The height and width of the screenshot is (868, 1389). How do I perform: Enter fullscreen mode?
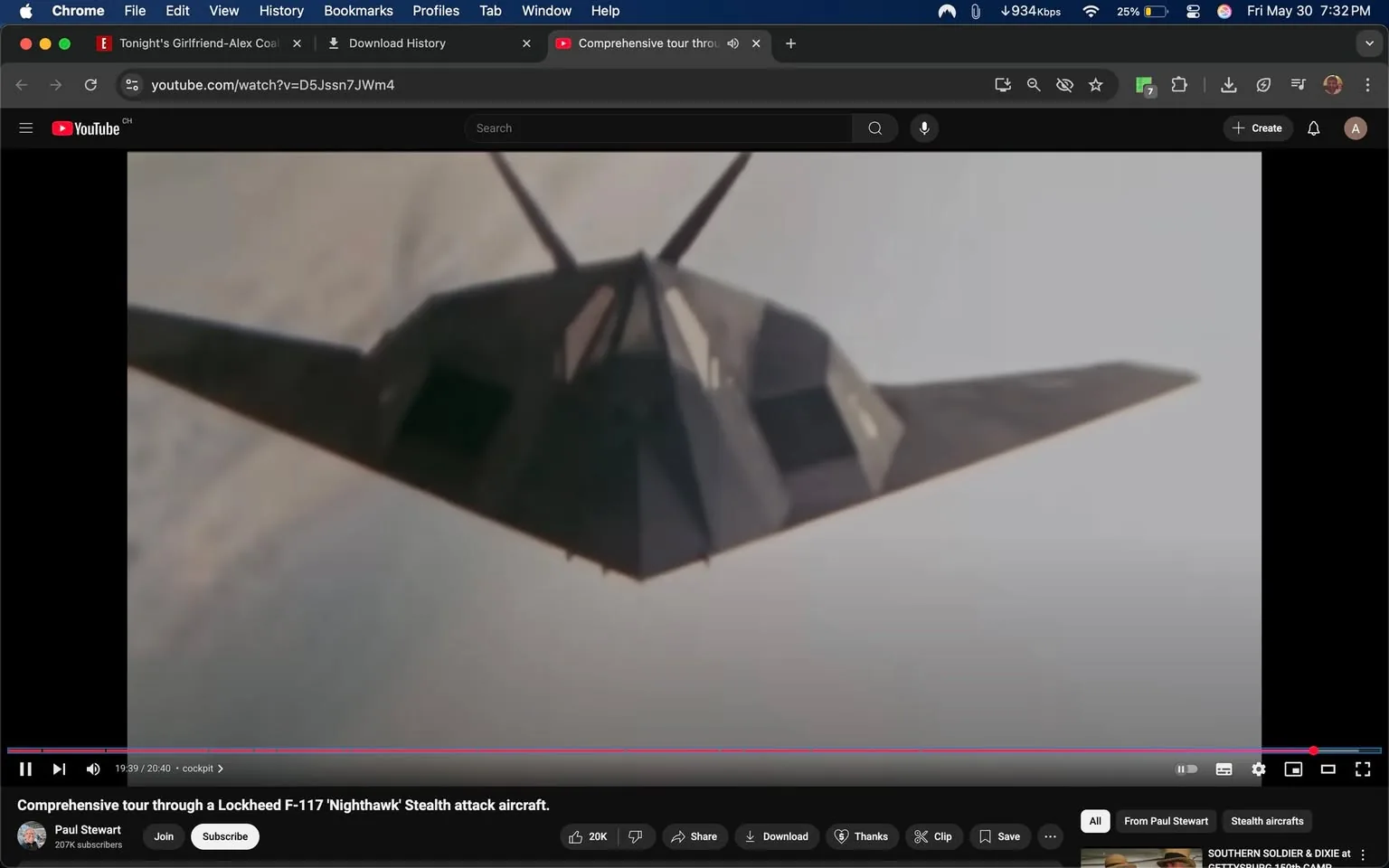coord(1362,769)
